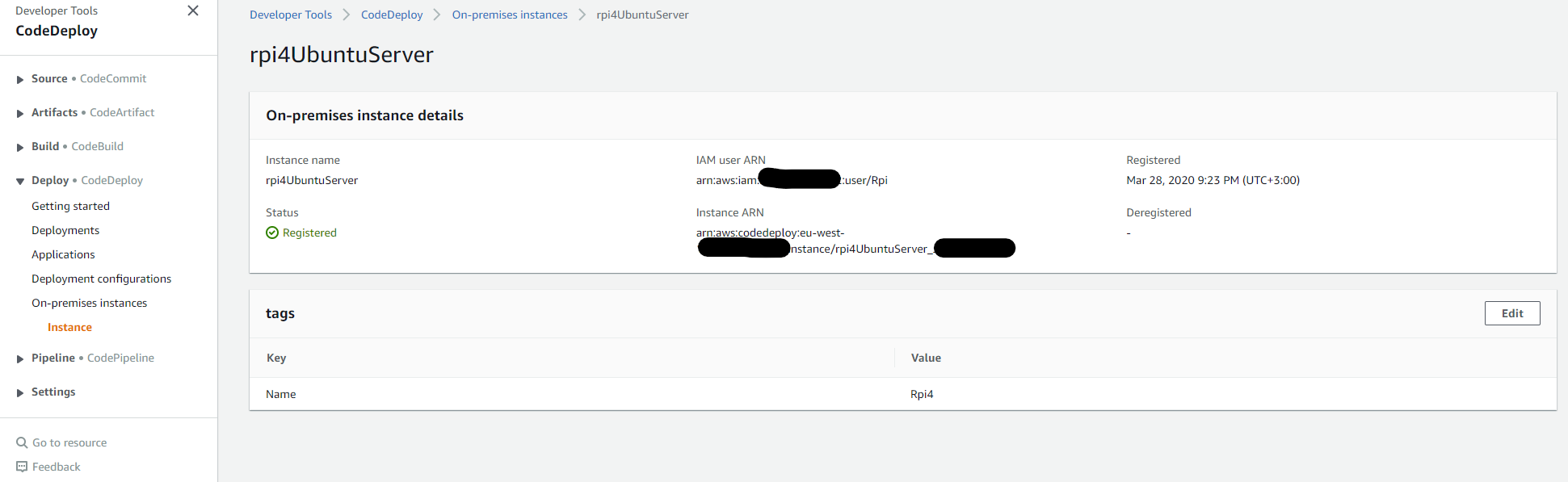Click the Instance ARN value text
This screenshot has width=1568, height=482.
click(855, 241)
